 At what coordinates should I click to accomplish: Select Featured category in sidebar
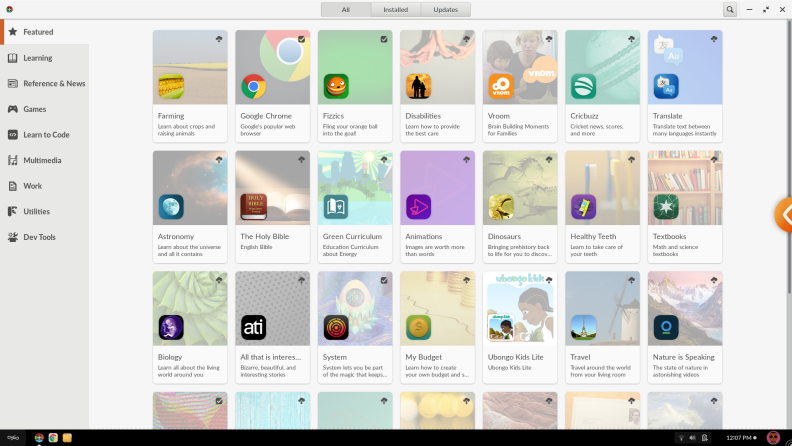pyautogui.click(x=44, y=32)
